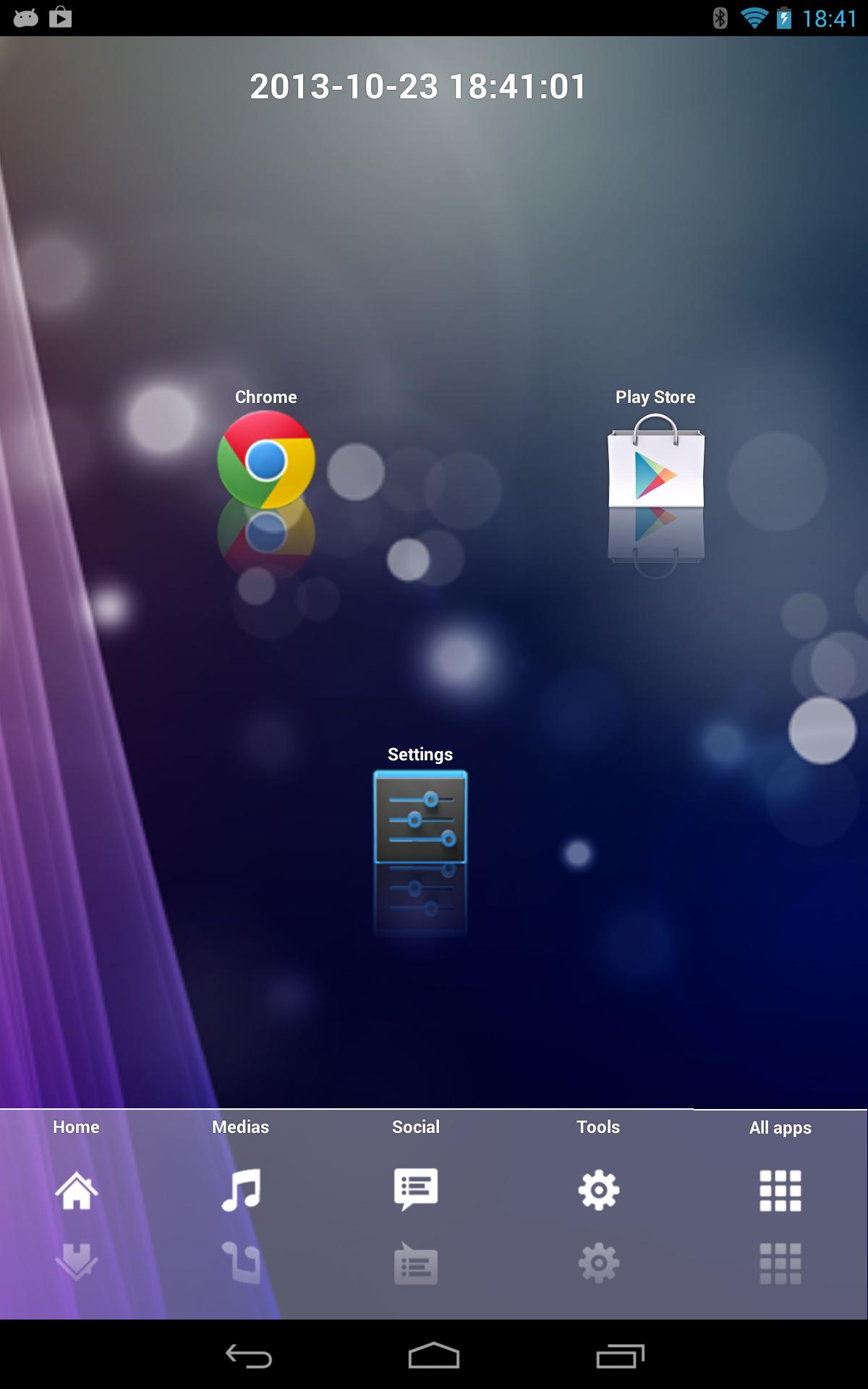Image resolution: width=868 pixels, height=1389 pixels.
Task: Select the Social tab label
Action: tap(416, 1127)
